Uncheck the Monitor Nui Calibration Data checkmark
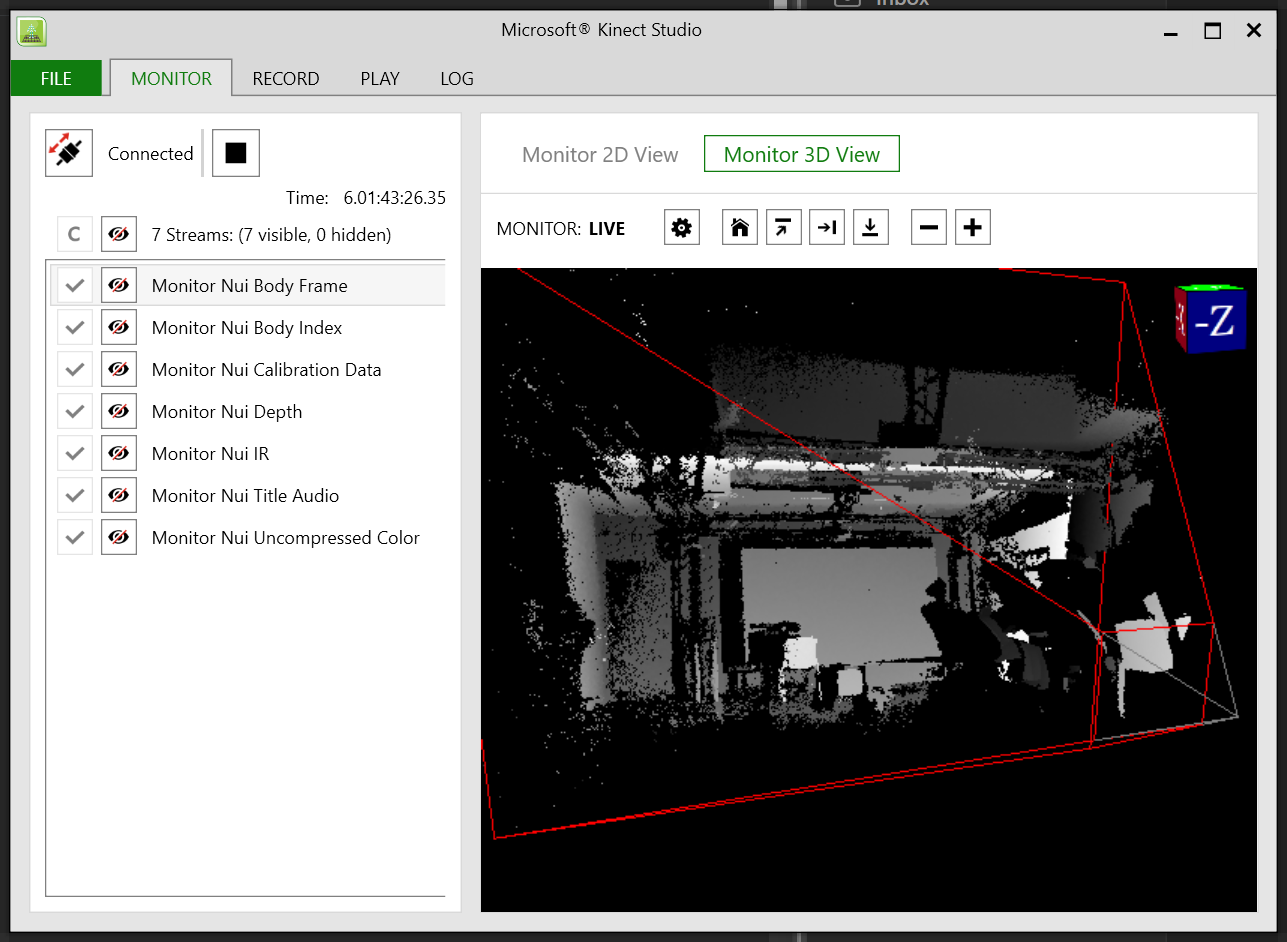The image size is (1287, 942). 74,369
